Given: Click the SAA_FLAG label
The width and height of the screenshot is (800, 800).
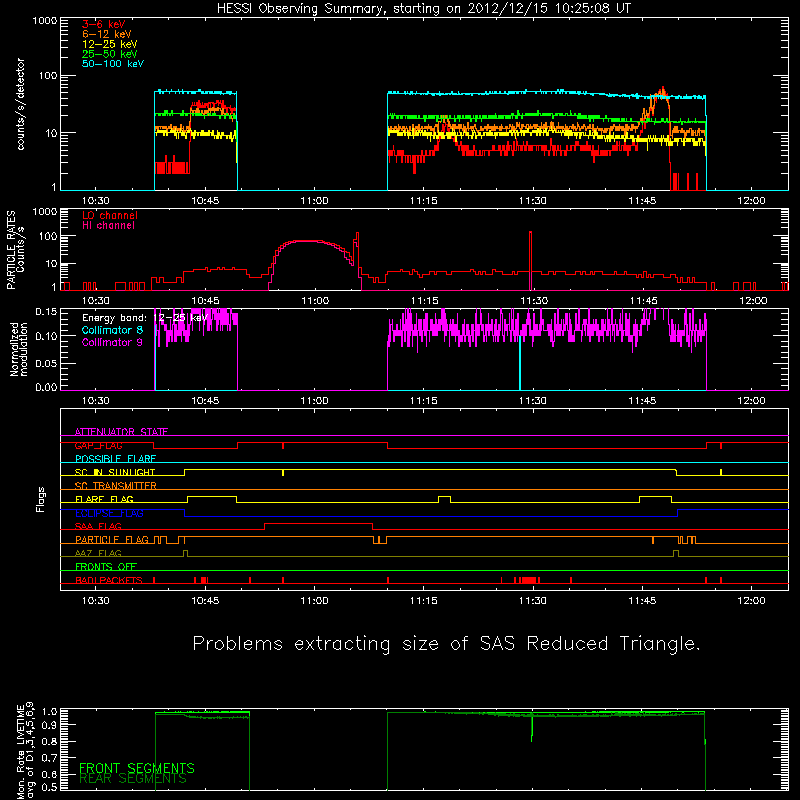Looking at the screenshot, I should point(98,526).
